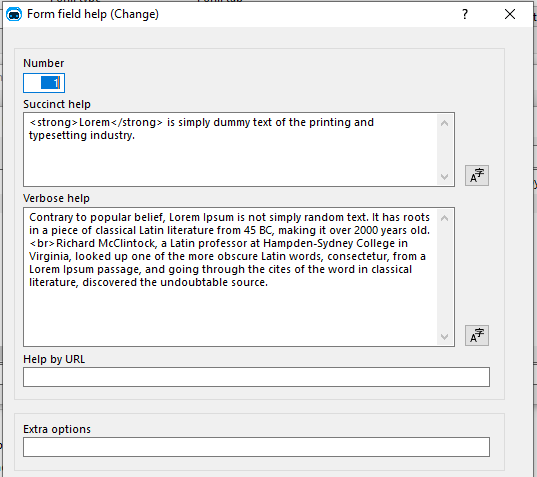Click the "Help by URL" label
537x477 pixels.
pos(54,359)
